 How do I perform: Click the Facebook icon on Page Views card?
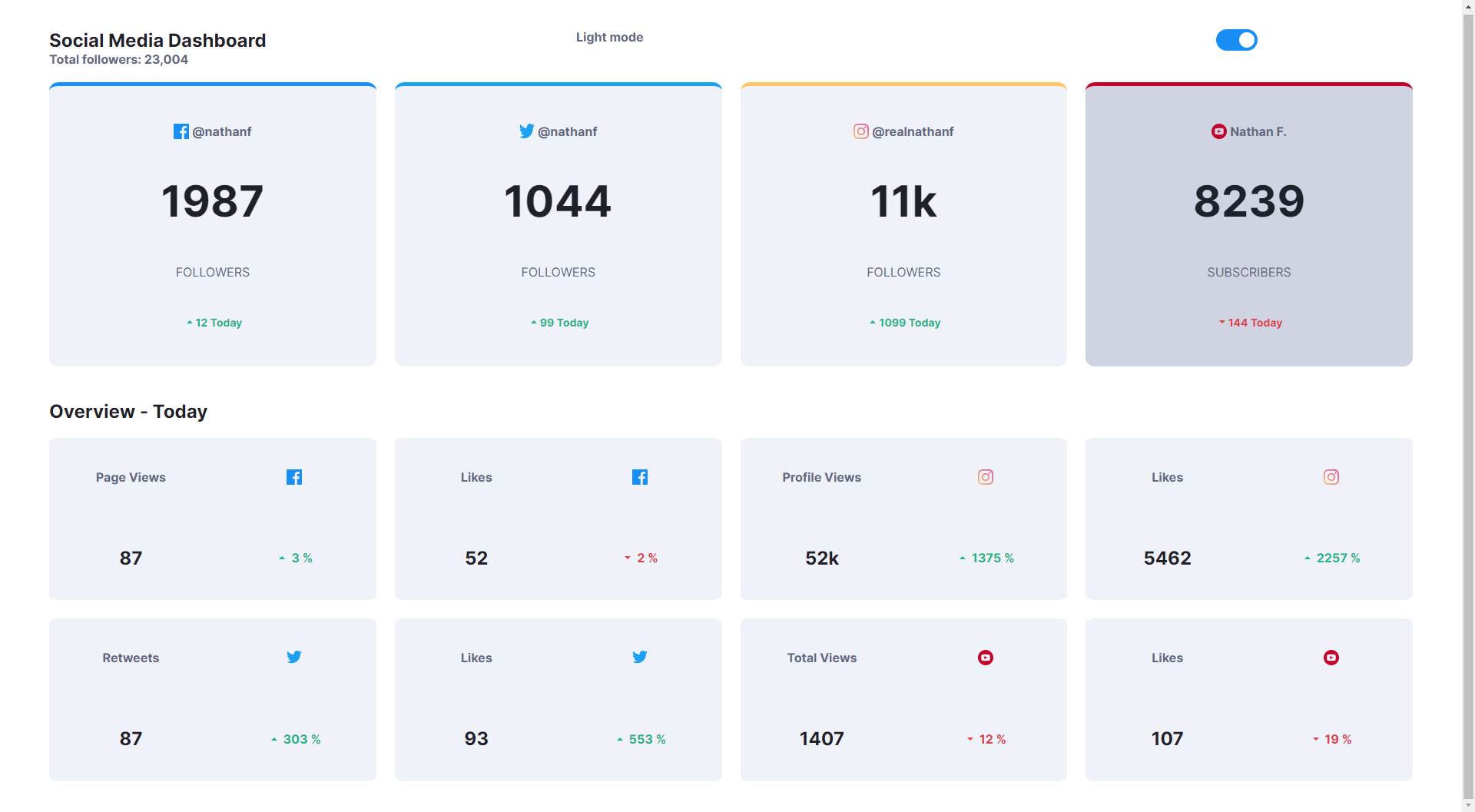[294, 477]
